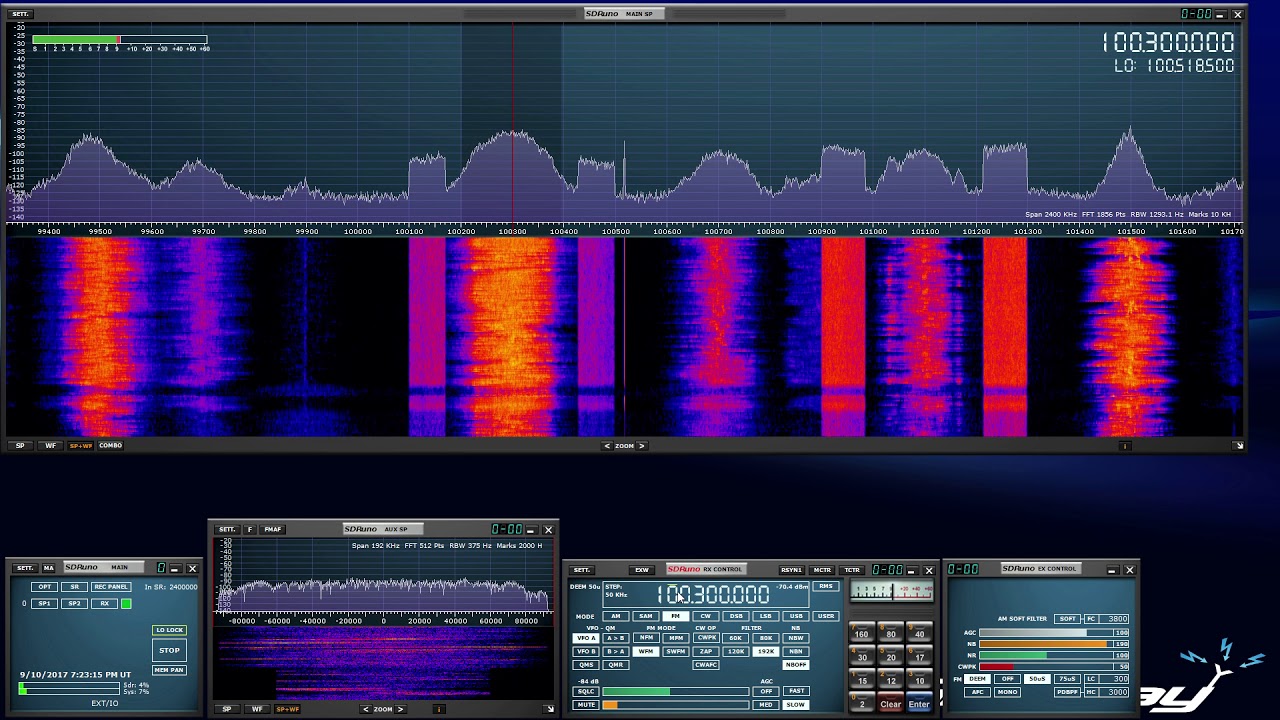
Task: Open SETT. settings in the RX Control panel
Action: 581,570
